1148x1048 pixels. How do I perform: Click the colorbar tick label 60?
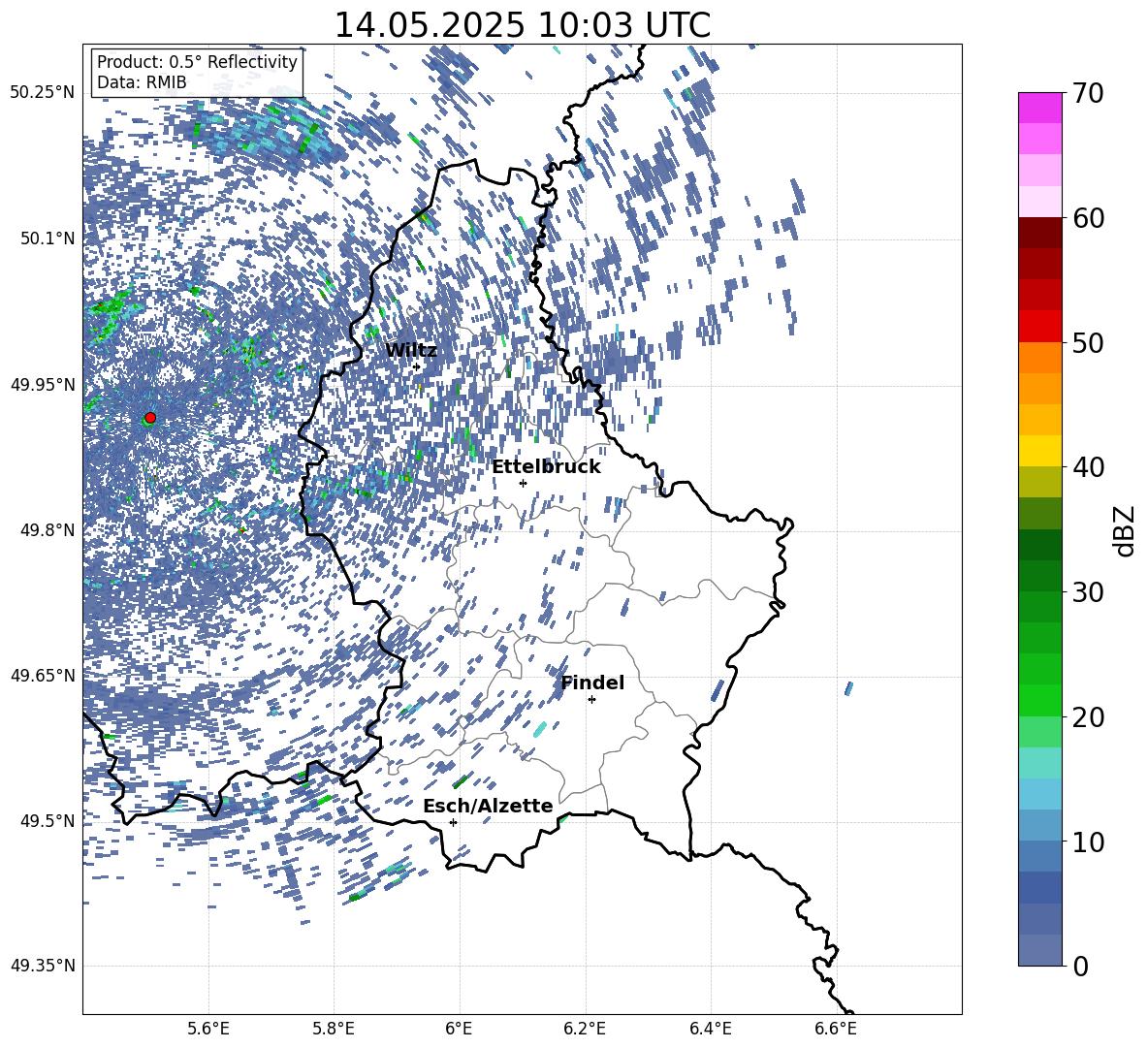1089,218
